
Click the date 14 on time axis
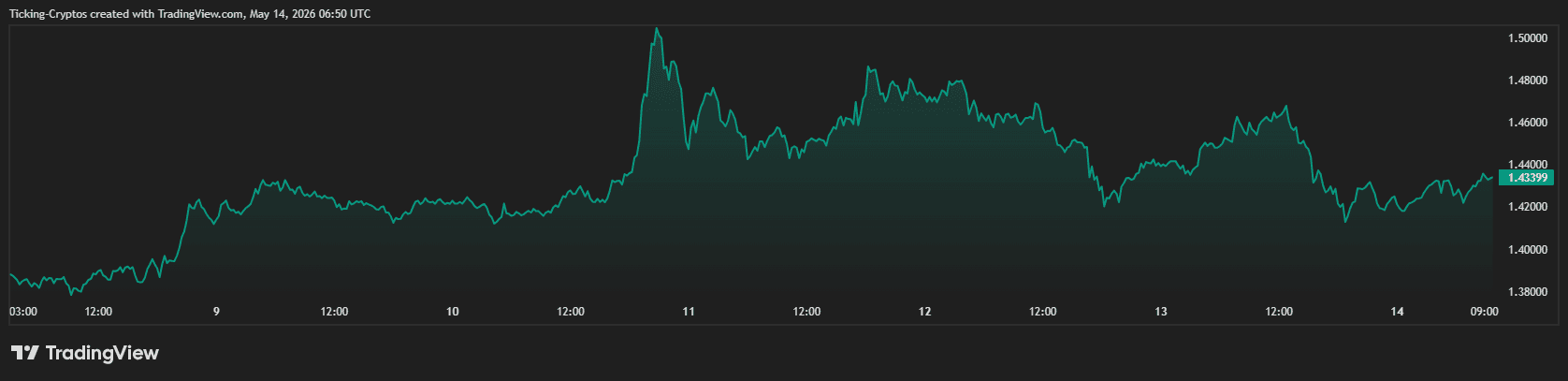(x=1398, y=312)
